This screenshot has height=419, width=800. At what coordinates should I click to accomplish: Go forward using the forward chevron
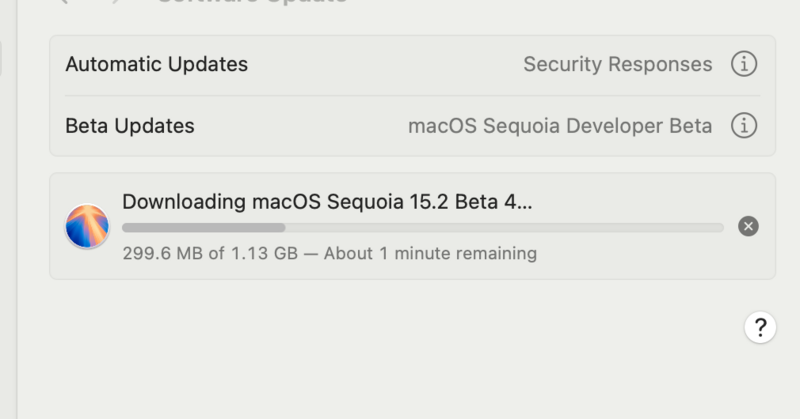(115, 2)
